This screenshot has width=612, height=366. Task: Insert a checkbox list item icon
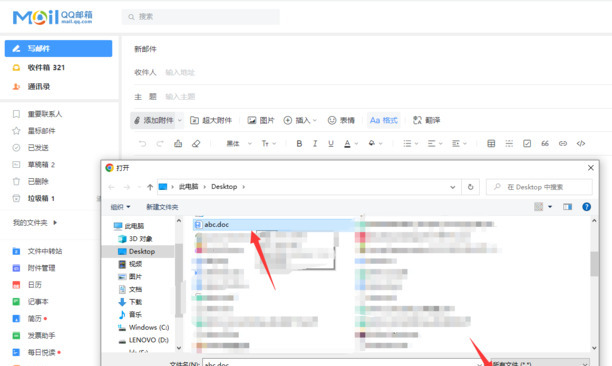click(527, 144)
